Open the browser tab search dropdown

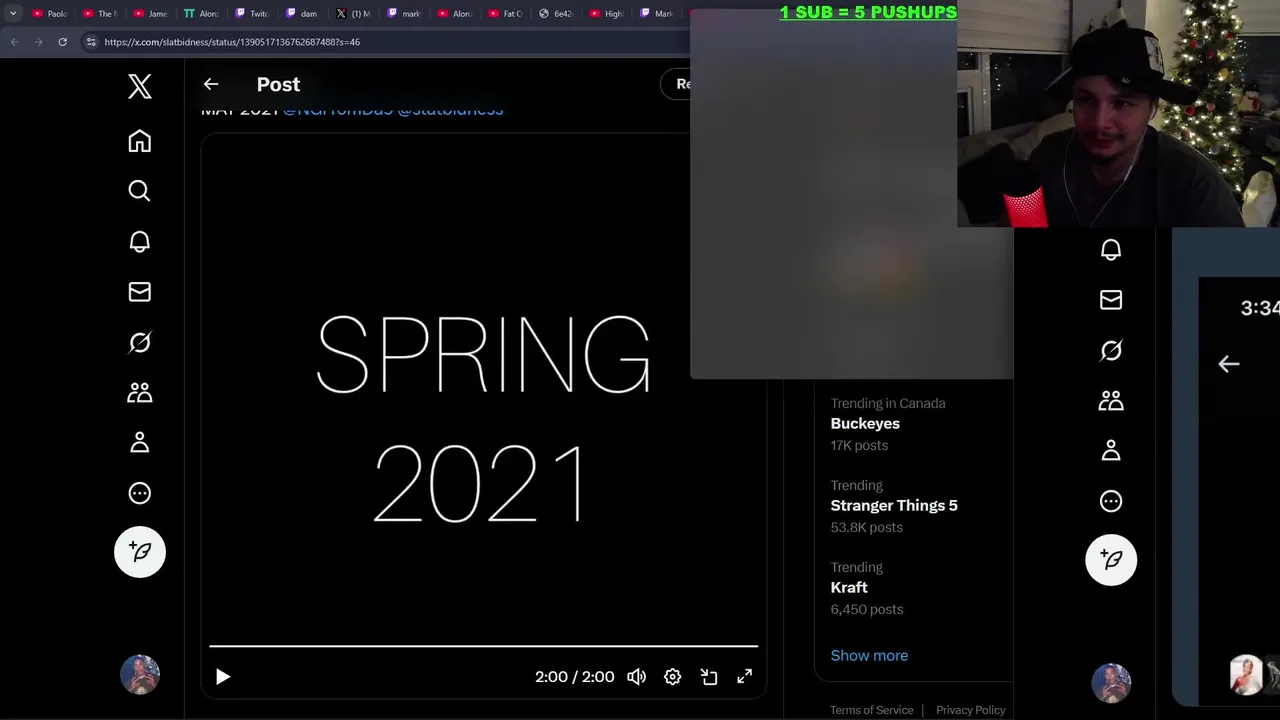13,13
